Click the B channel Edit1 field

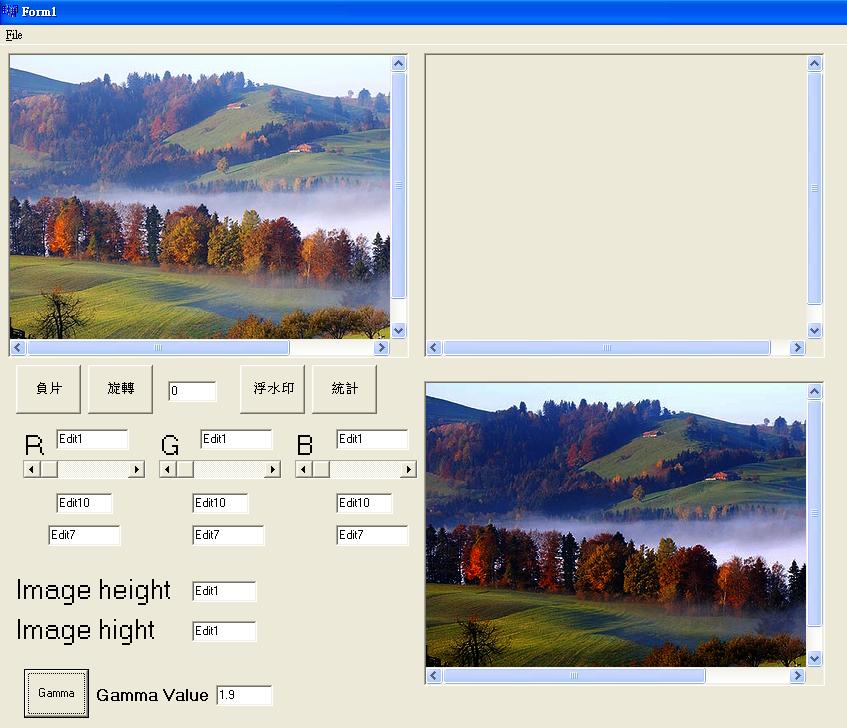372,439
